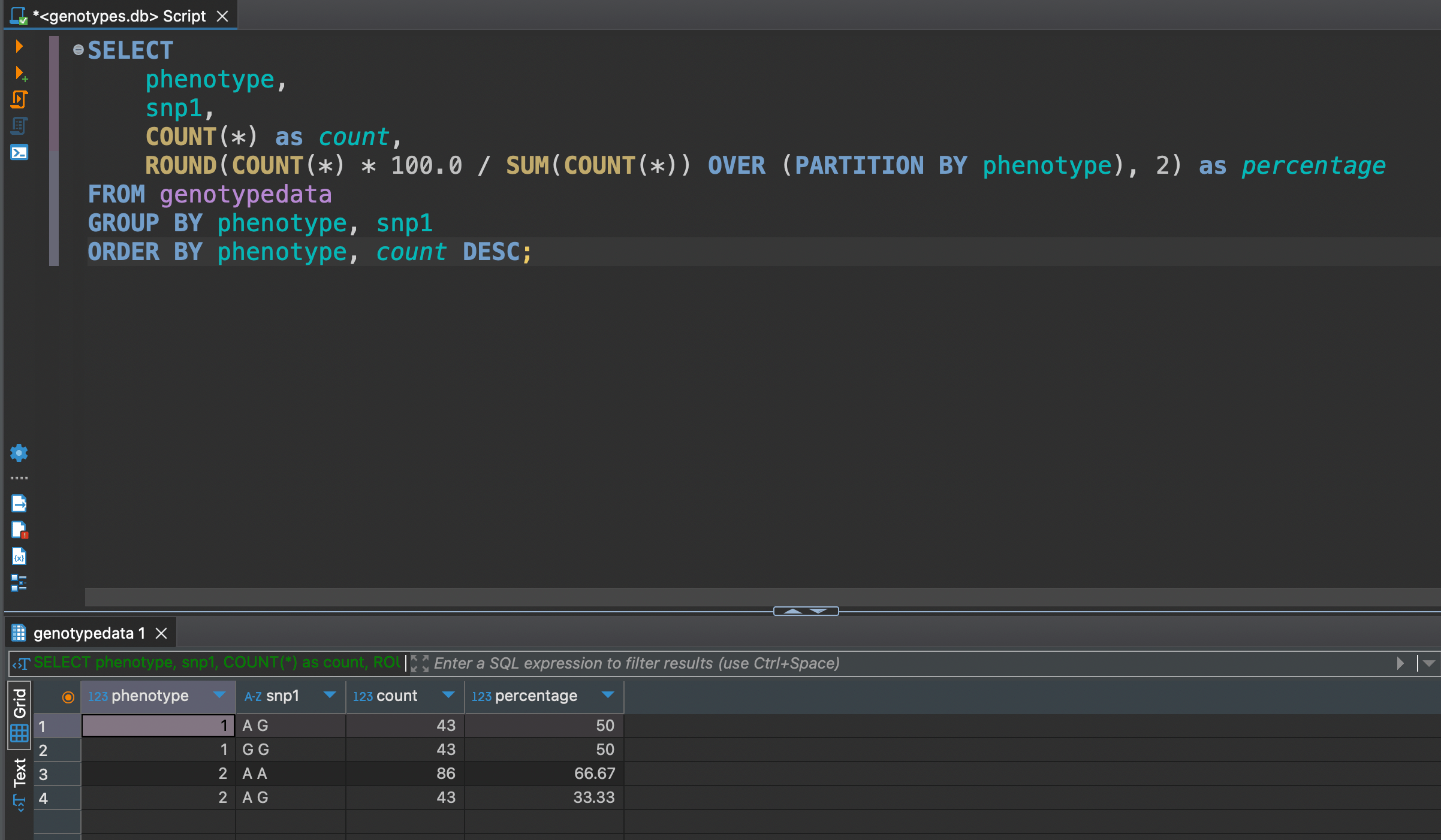The image size is (1441, 840).
Task: Open the script variables panel
Action: click(x=19, y=557)
